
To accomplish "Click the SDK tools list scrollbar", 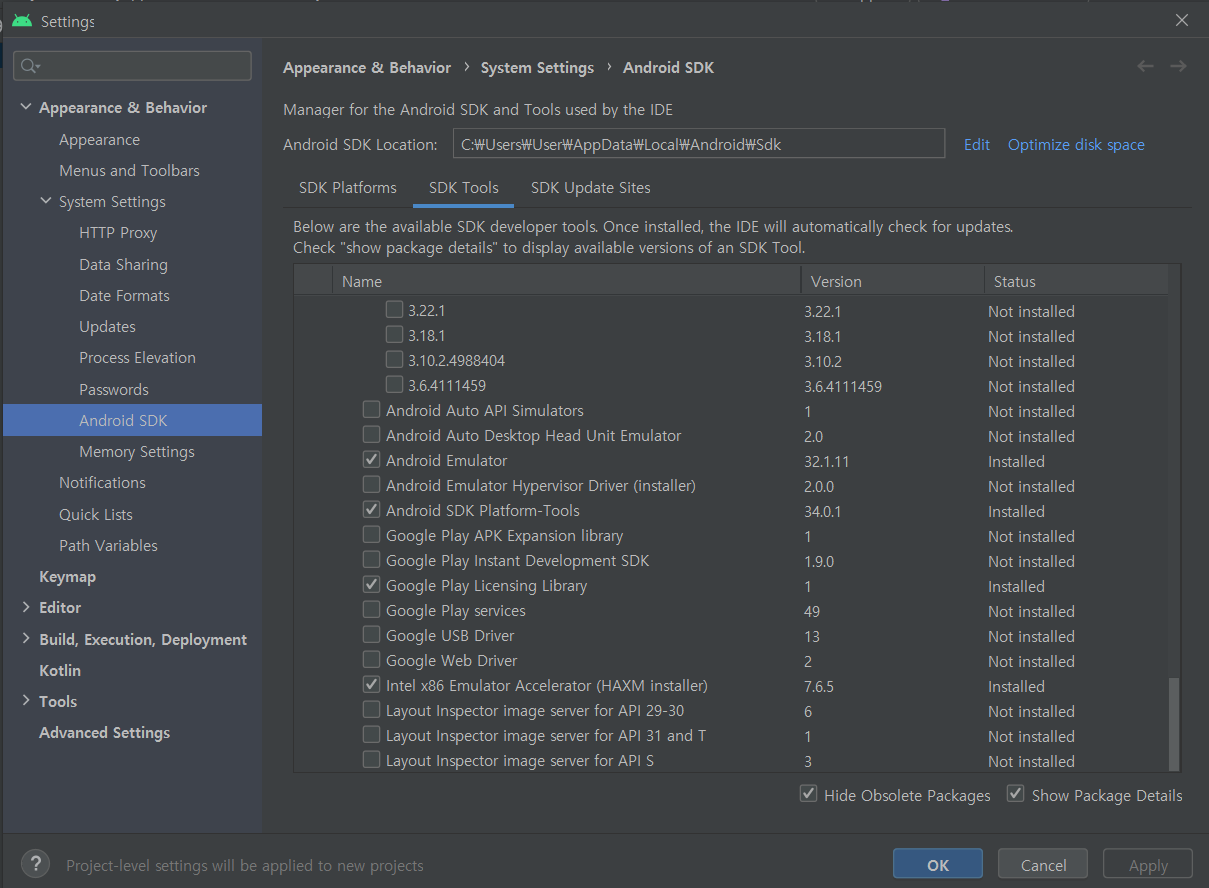I will point(1174,725).
